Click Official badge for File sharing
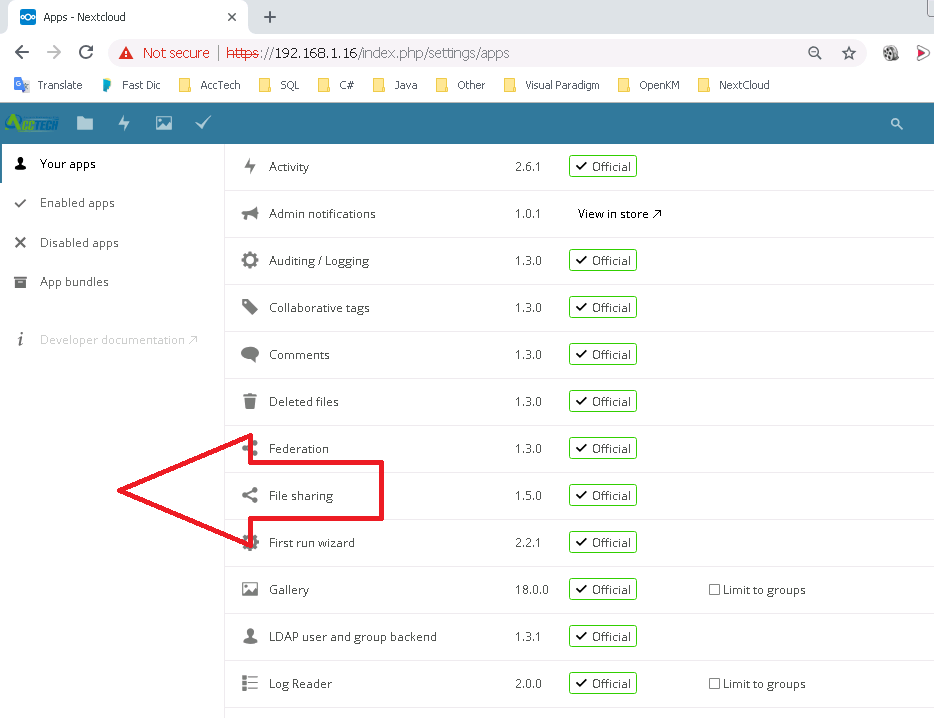934x718 pixels. (603, 495)
